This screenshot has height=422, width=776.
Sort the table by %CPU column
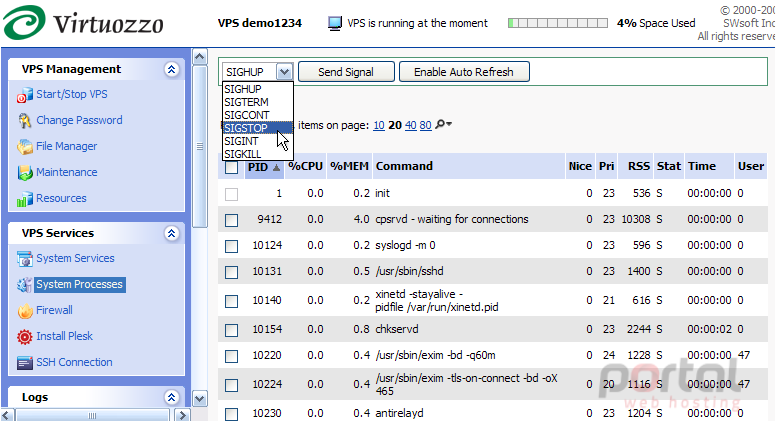305,166
